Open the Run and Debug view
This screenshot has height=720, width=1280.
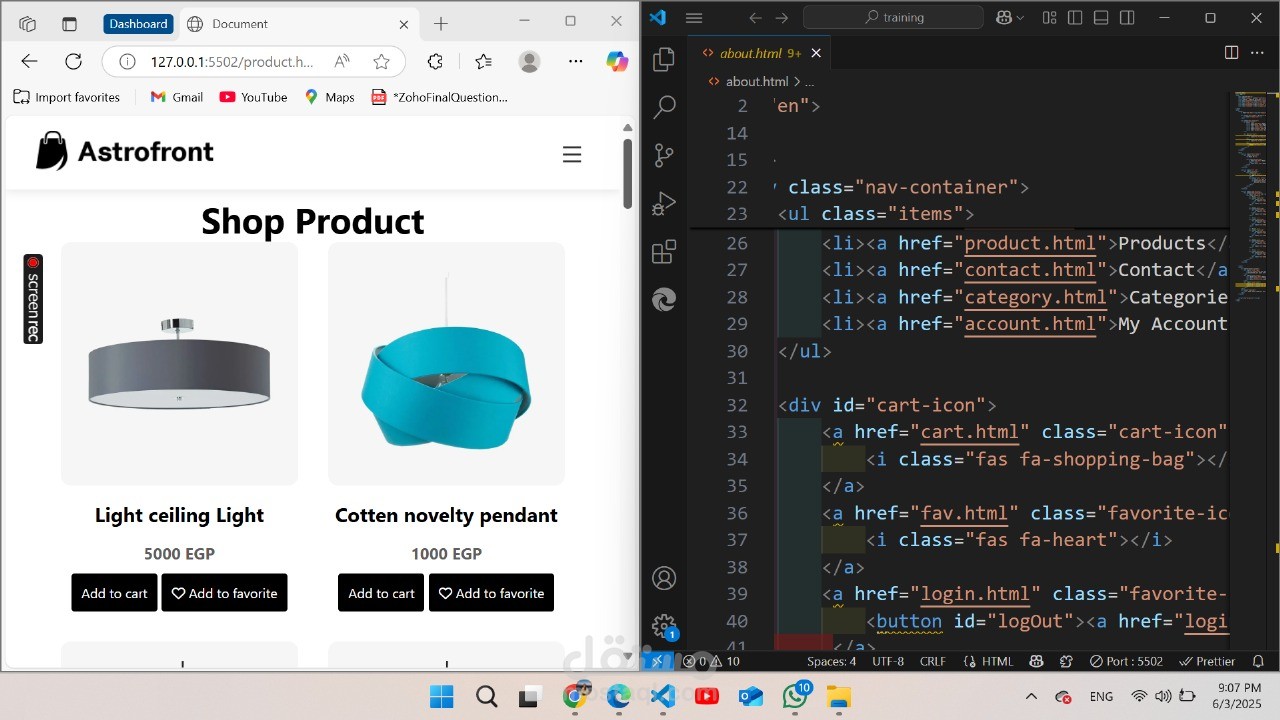[664, 203]
